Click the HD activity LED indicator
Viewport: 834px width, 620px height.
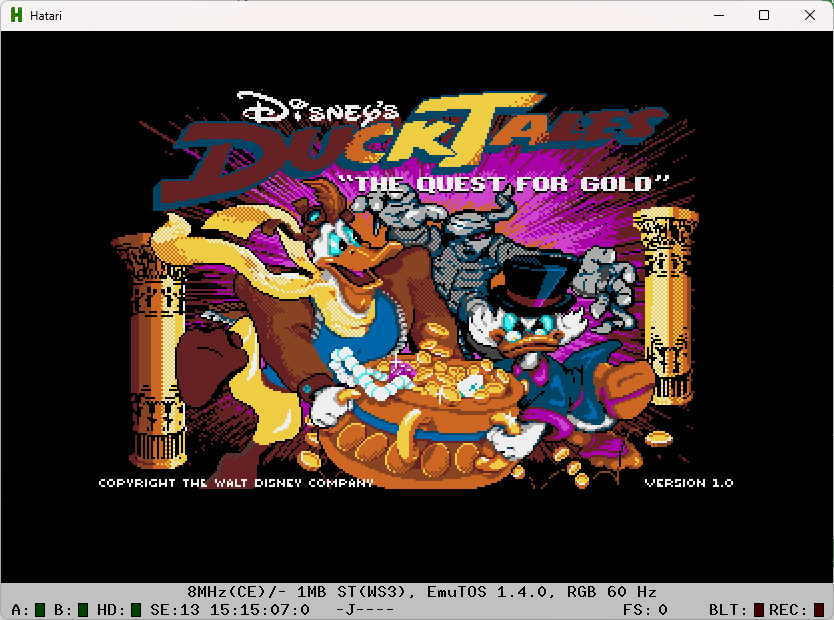pyautogui.click(x=136, y=610)
